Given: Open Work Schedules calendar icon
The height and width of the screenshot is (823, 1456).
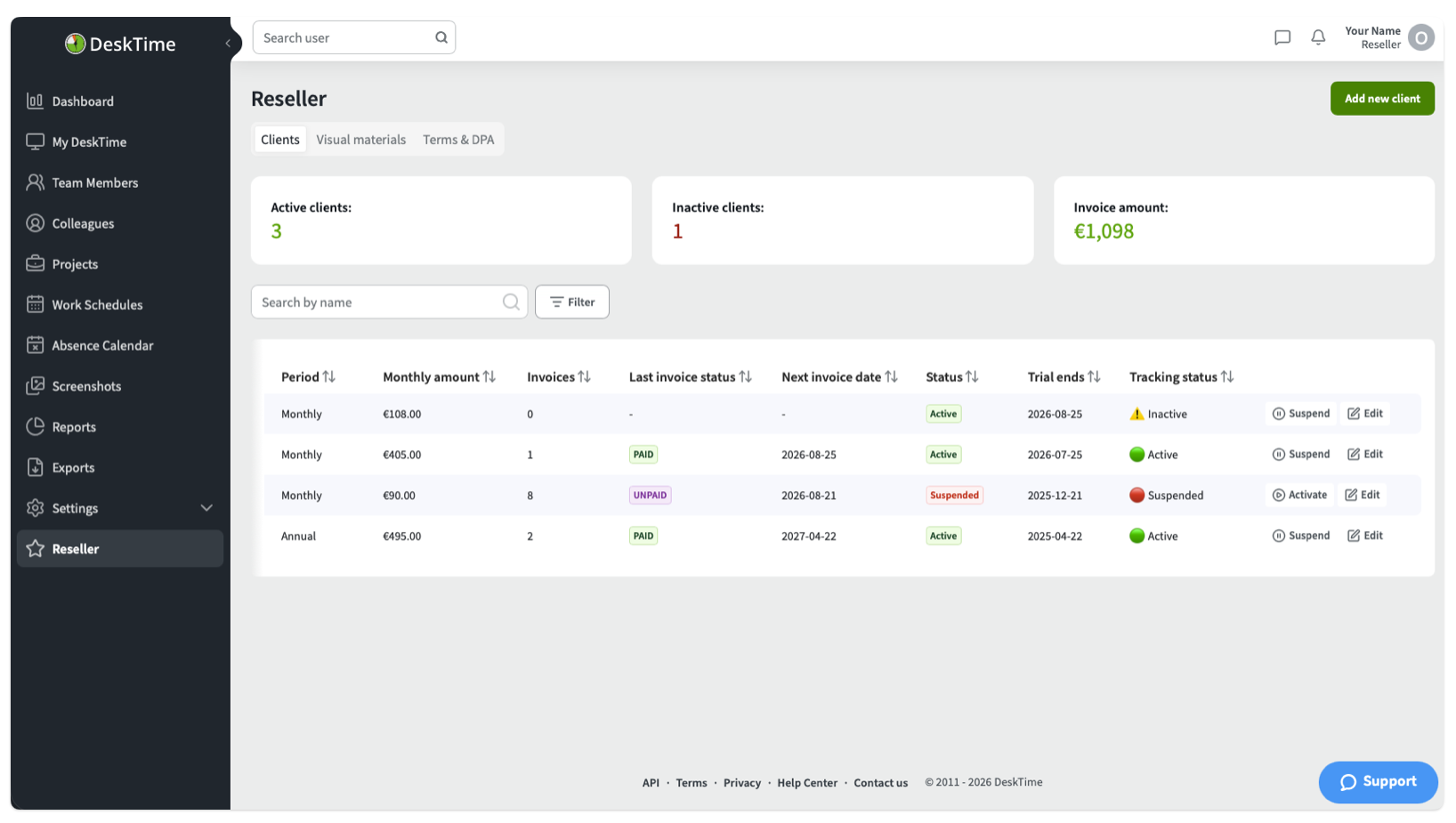Looking at the screenshot, I should pyautogui.click(x=35, y=304).
